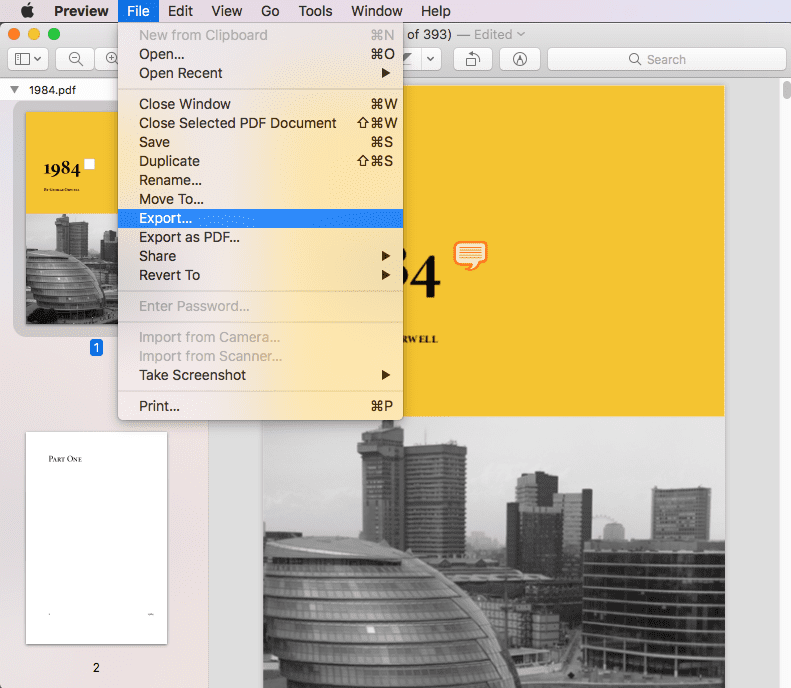Click the magnifier icon in the Search field
Image resolution: width=791 pixels, height=688 pixels.
coord(635,60)
